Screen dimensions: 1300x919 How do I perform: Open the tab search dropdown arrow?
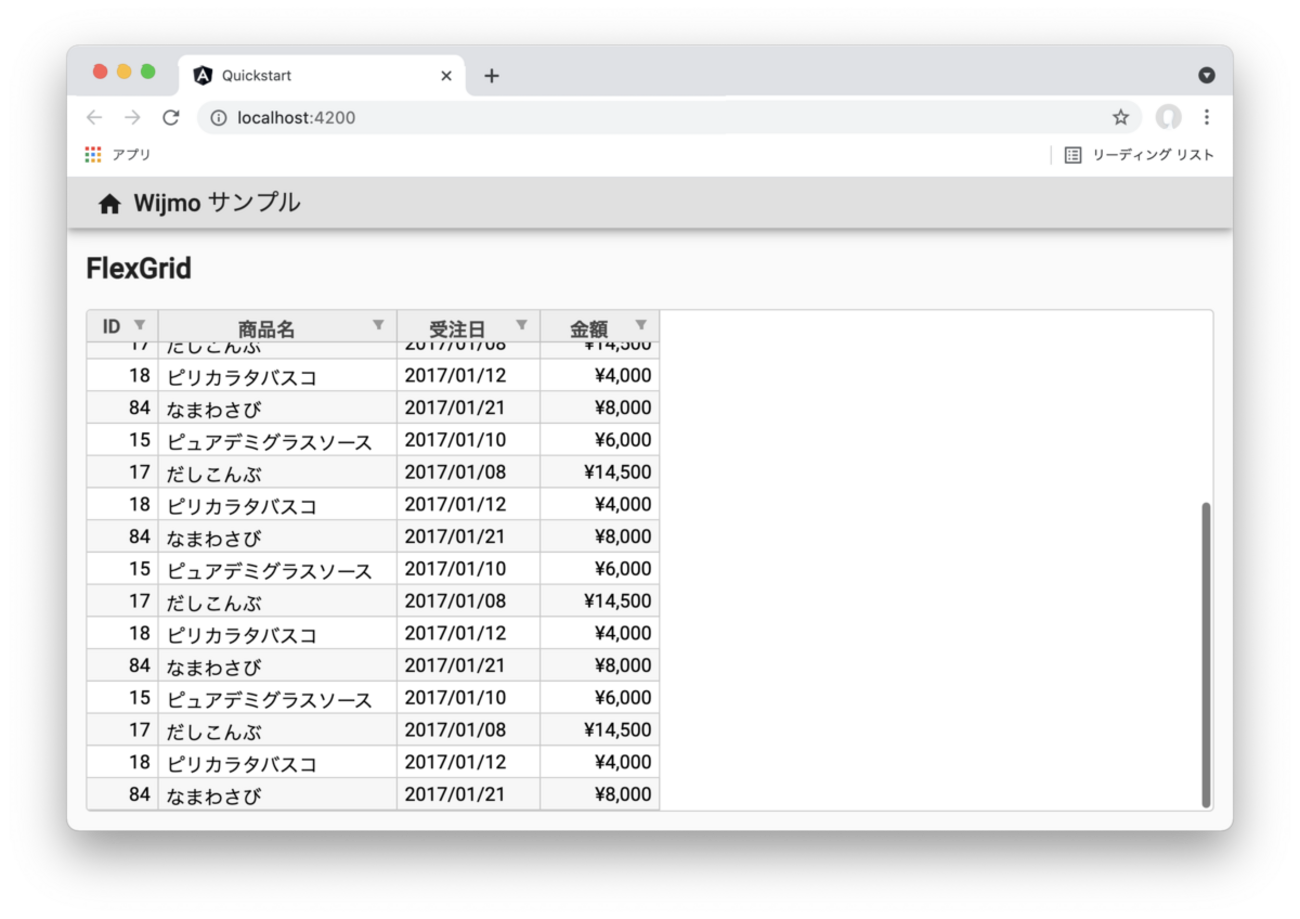[x=1207, y=76]
